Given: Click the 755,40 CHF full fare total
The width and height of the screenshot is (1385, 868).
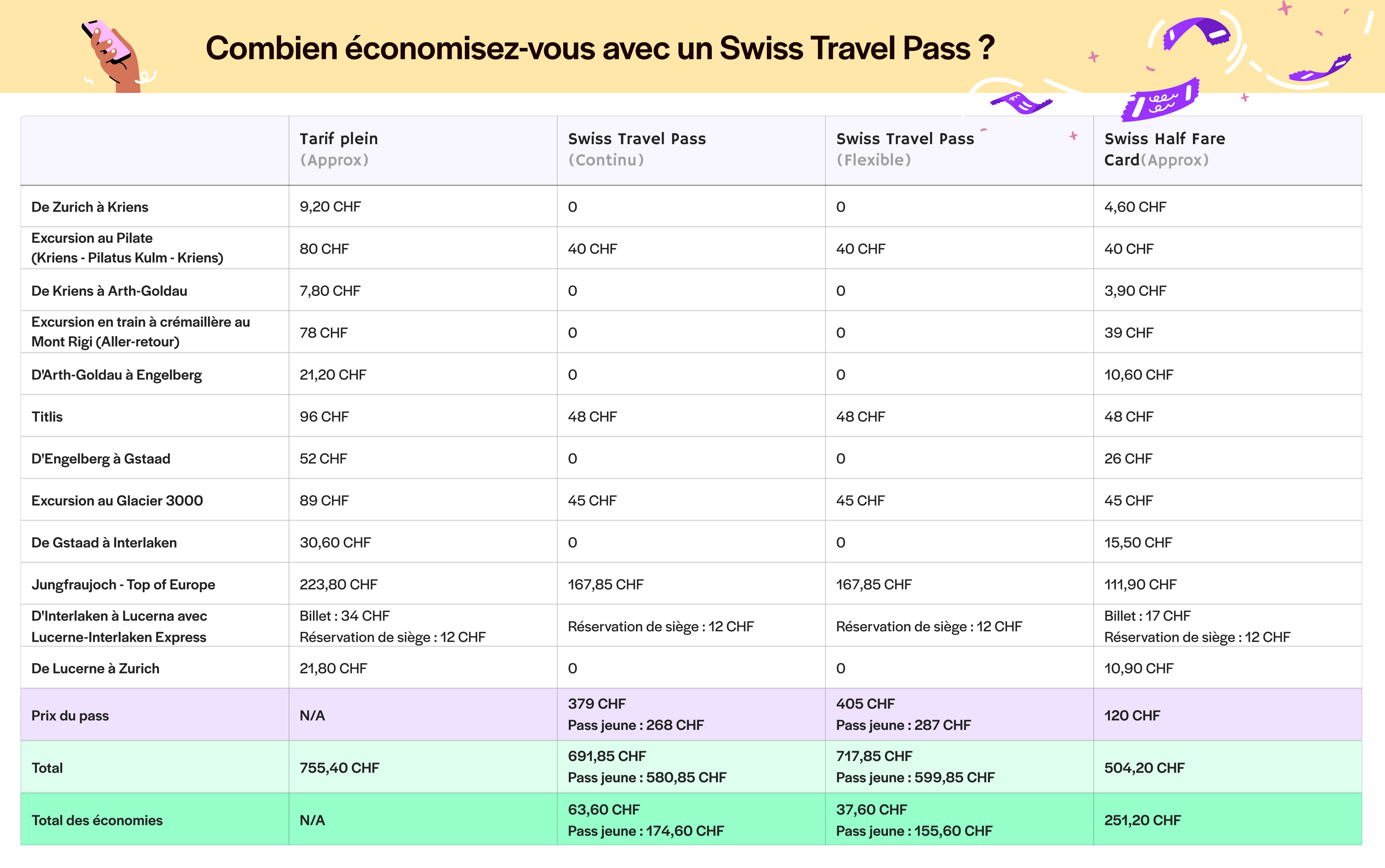Looking at the screenshot, I should tap(339, 767).
